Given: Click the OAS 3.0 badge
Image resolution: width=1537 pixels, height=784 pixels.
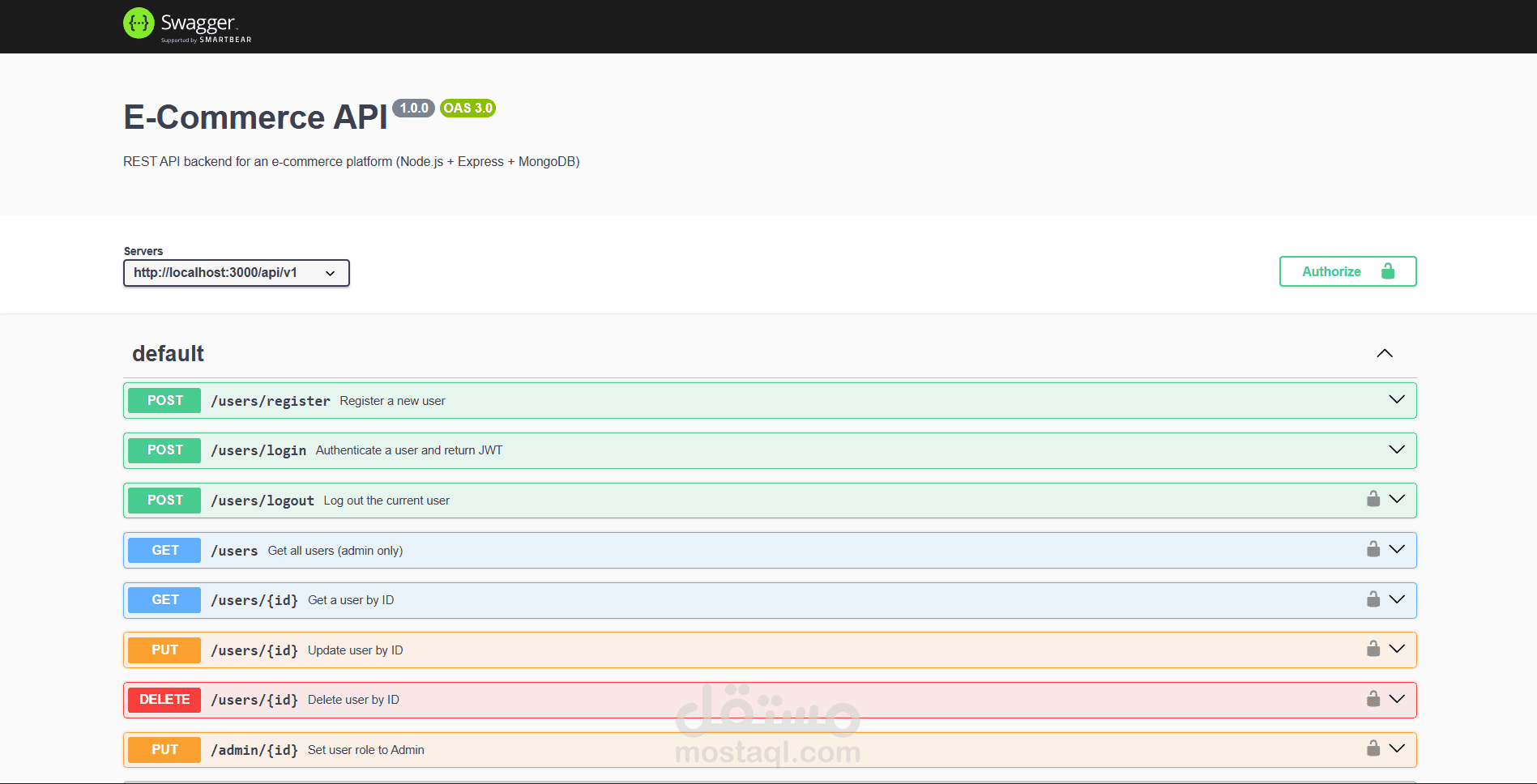Looking at the screenshot, I should click(468, 108).
